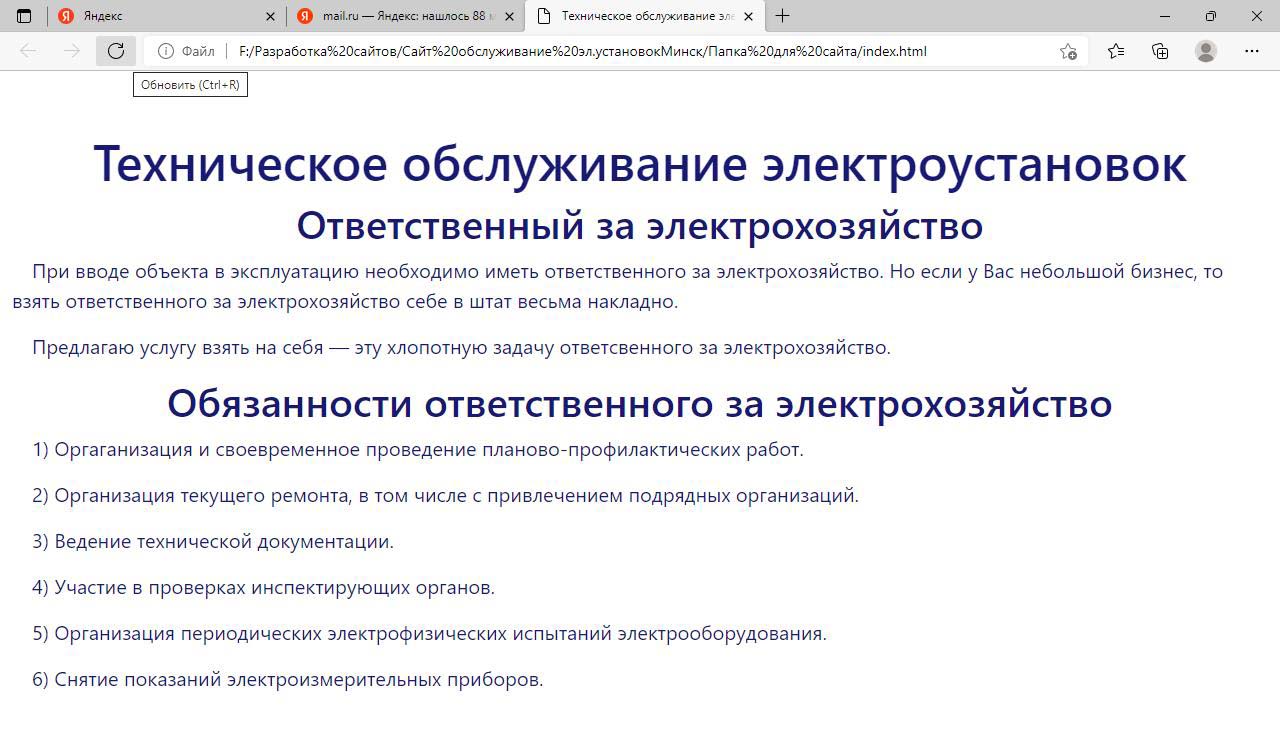Viewport: 1280px width, 731px height.
Task: View site information next to Файл
Action: pos(166,51)
